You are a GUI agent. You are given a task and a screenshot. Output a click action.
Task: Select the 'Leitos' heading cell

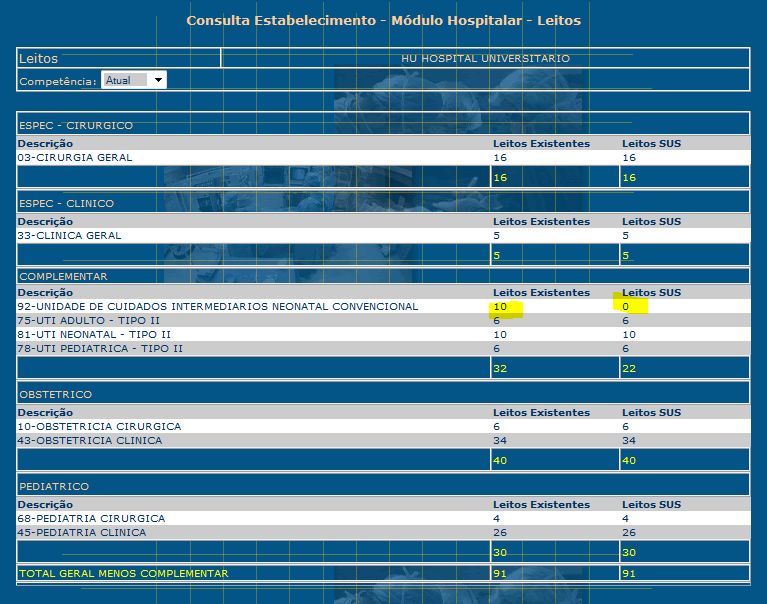pyautogui.click(x=39, y=59)
